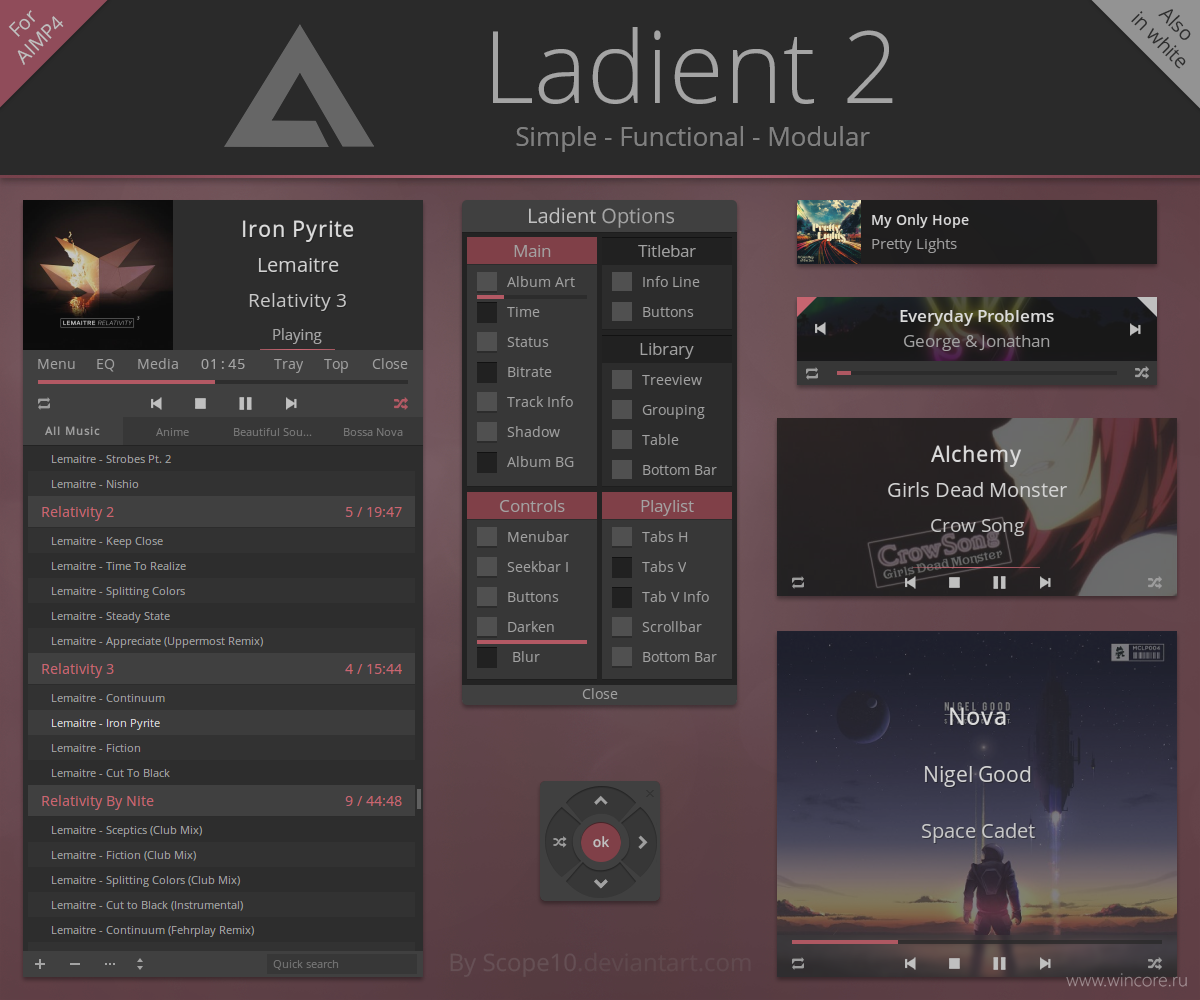This screenshot has width=1200, height=1000.
Task: Toggle the Track Info checkbox
Action: [487, 402]
